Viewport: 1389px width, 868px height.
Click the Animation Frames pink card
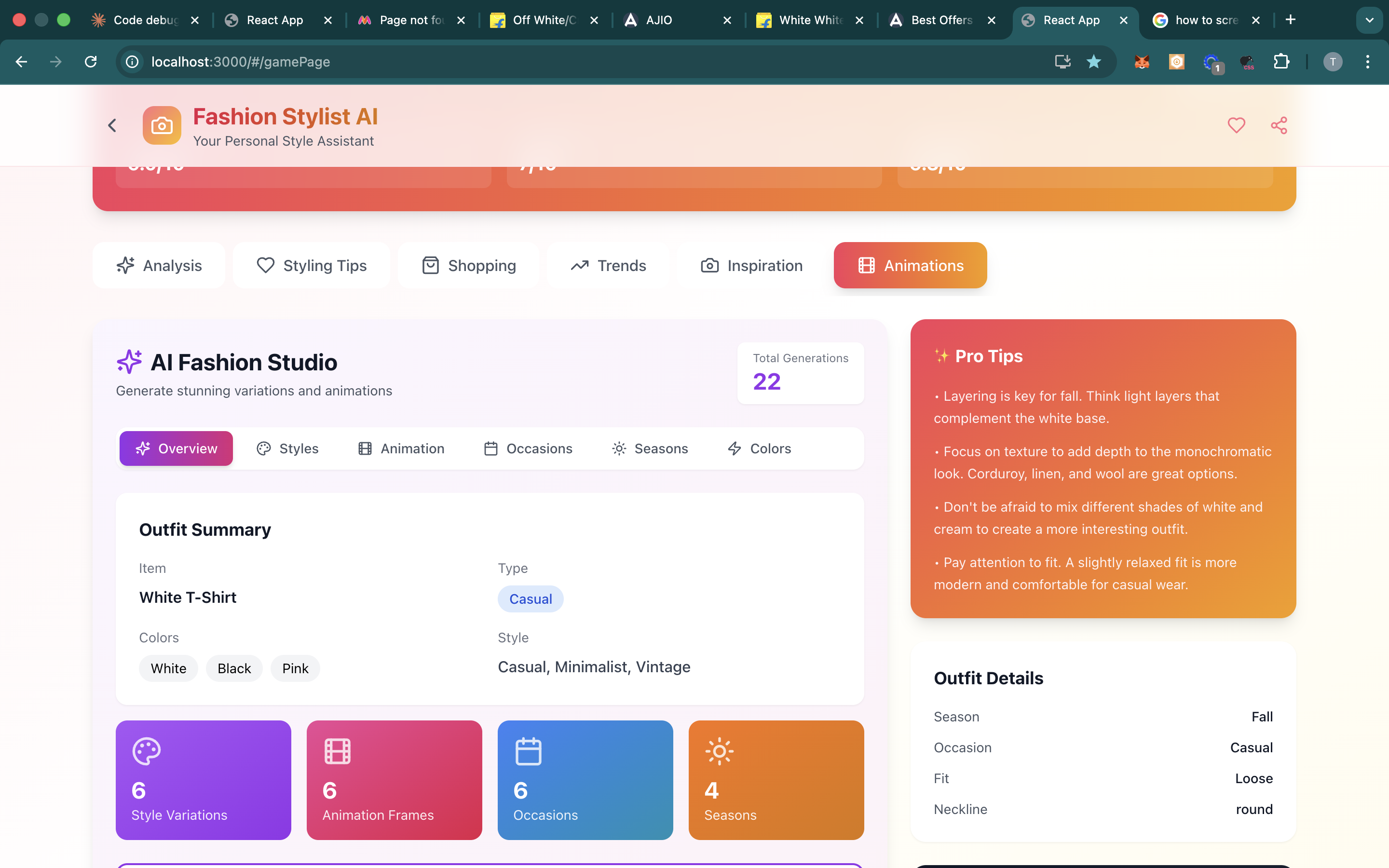pyautogui.click(x=395, y=780)
